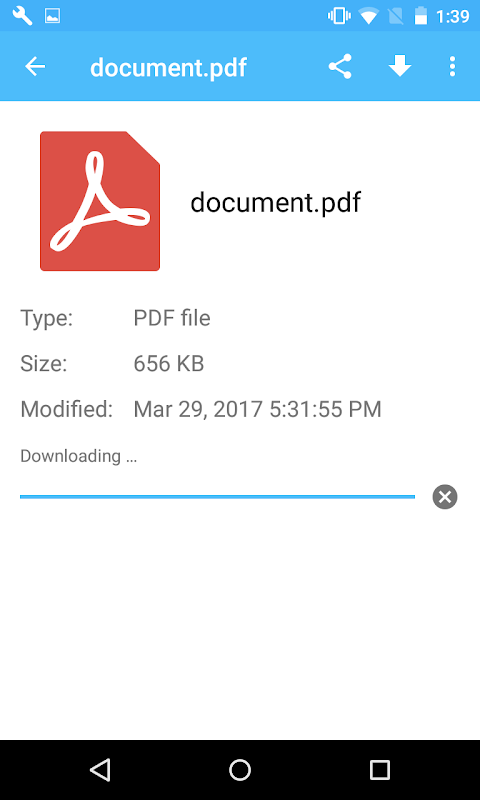The image size is (480, 800).
Task: Tap the wrench icon in status bar
Action: click(22, 16)
